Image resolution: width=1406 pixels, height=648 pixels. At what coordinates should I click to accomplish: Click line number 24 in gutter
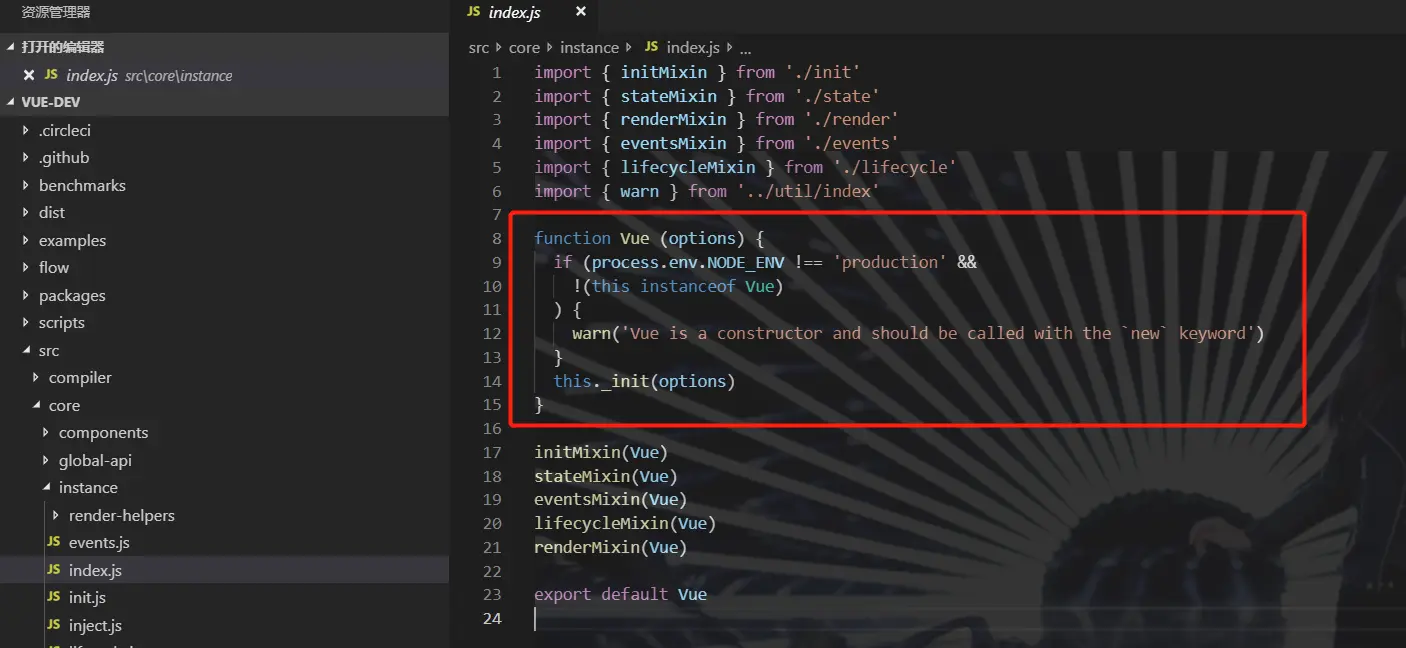(x=492, y=618)
